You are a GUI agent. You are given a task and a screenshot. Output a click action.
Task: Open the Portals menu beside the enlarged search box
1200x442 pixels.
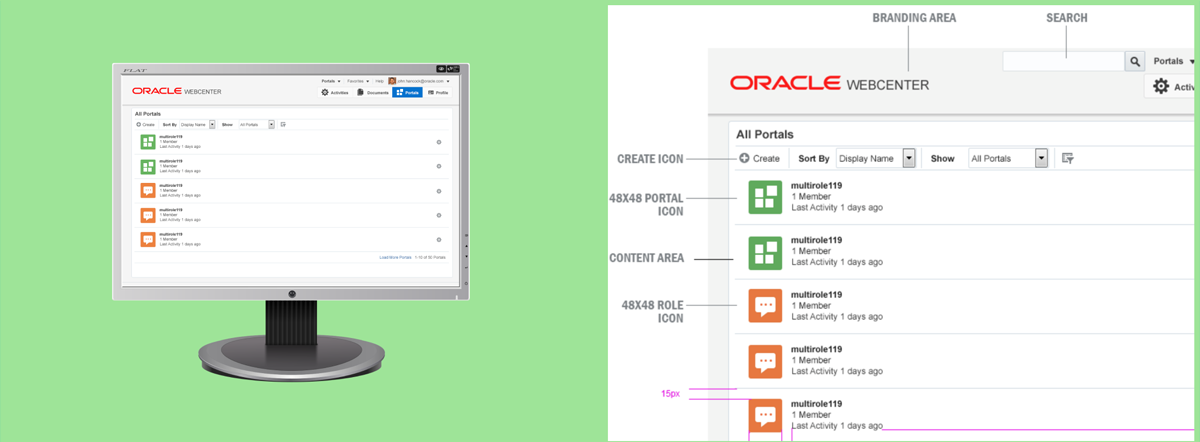(x=1172, y=62)
